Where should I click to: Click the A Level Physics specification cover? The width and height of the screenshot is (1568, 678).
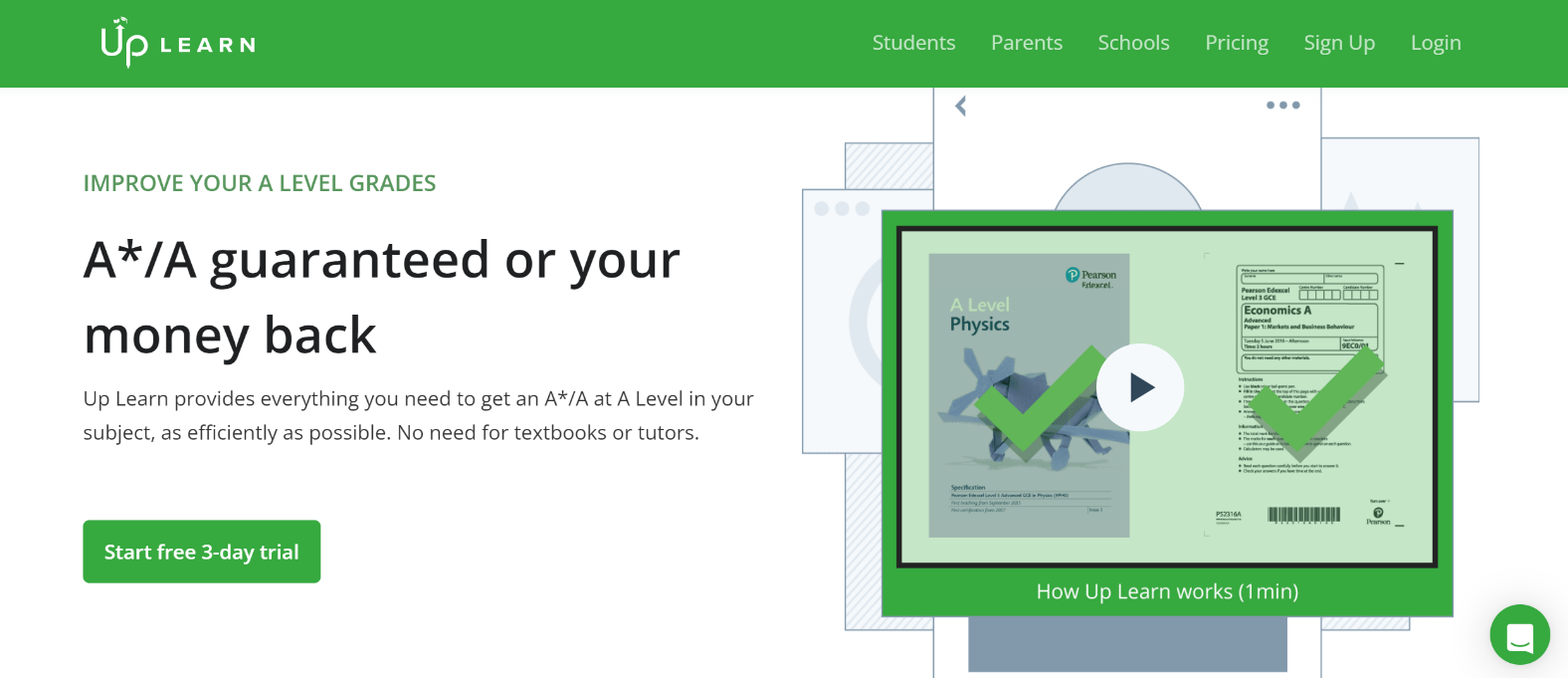1029,395
